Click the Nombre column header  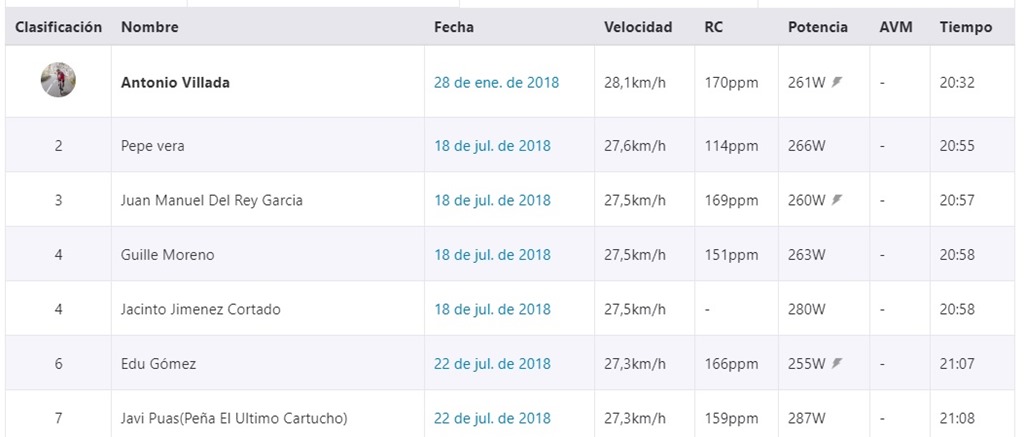[150, 27]
